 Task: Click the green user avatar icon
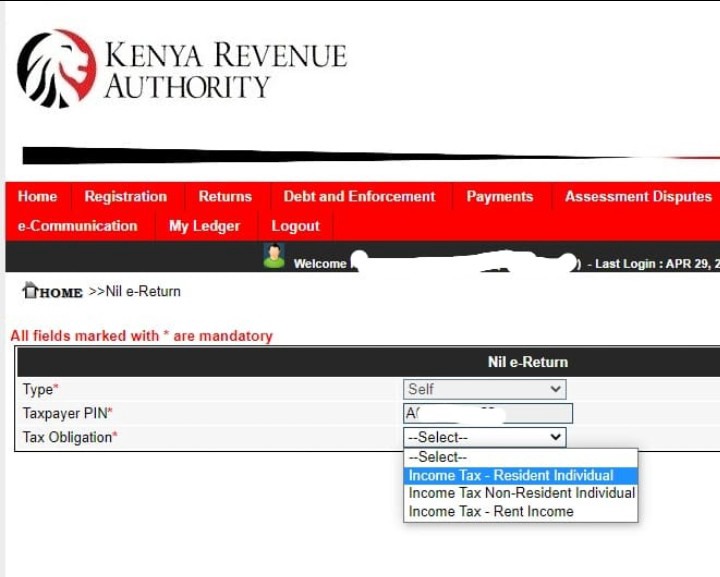pos(274,256)
